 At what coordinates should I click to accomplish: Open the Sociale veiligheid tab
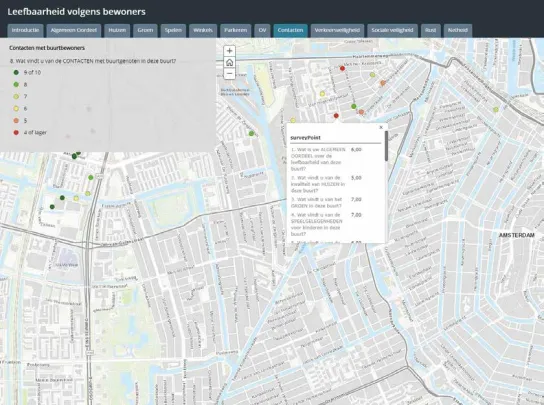(392, 31)
